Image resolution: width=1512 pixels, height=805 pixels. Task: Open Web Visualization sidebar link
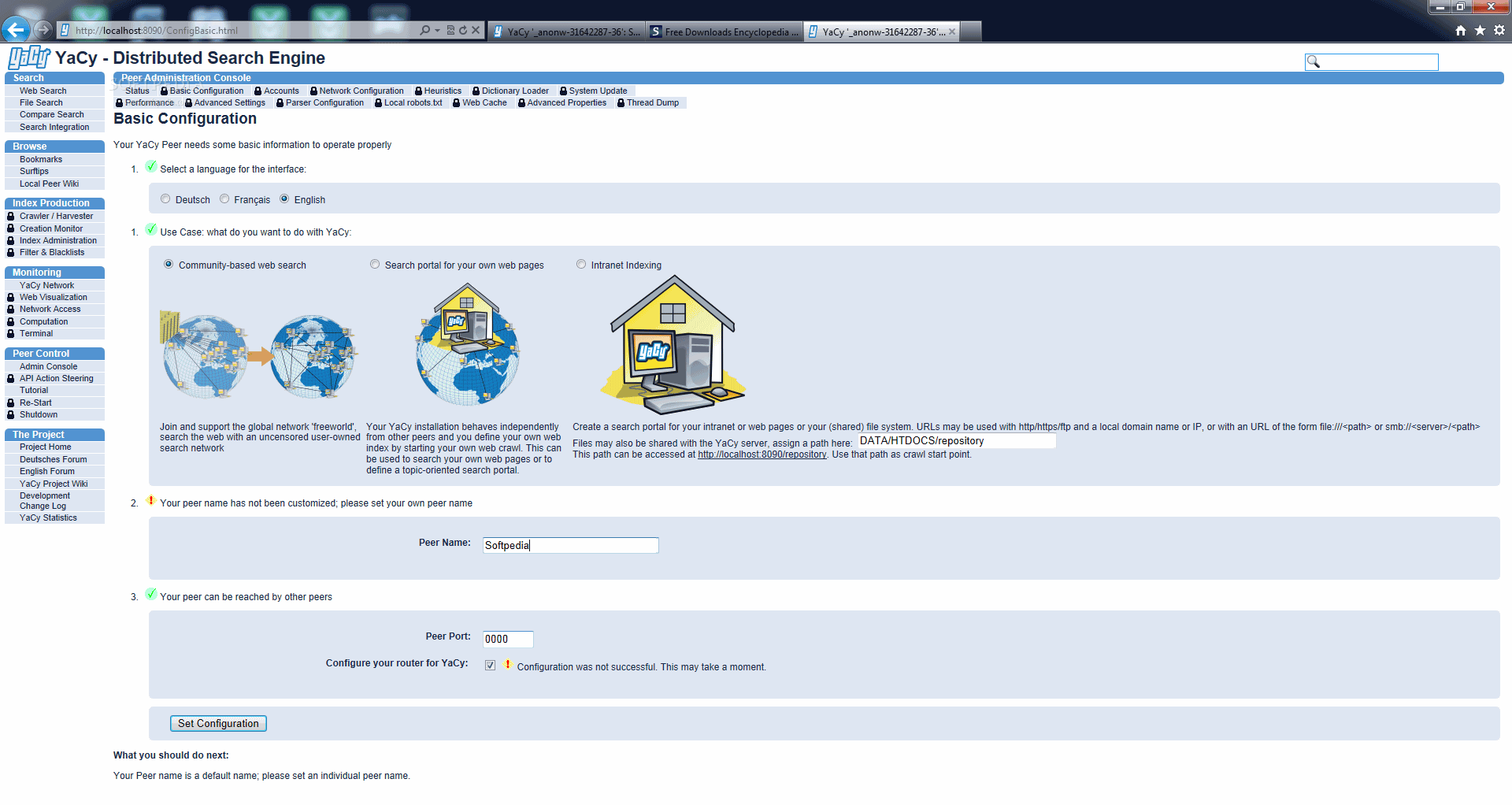point(54,297)
